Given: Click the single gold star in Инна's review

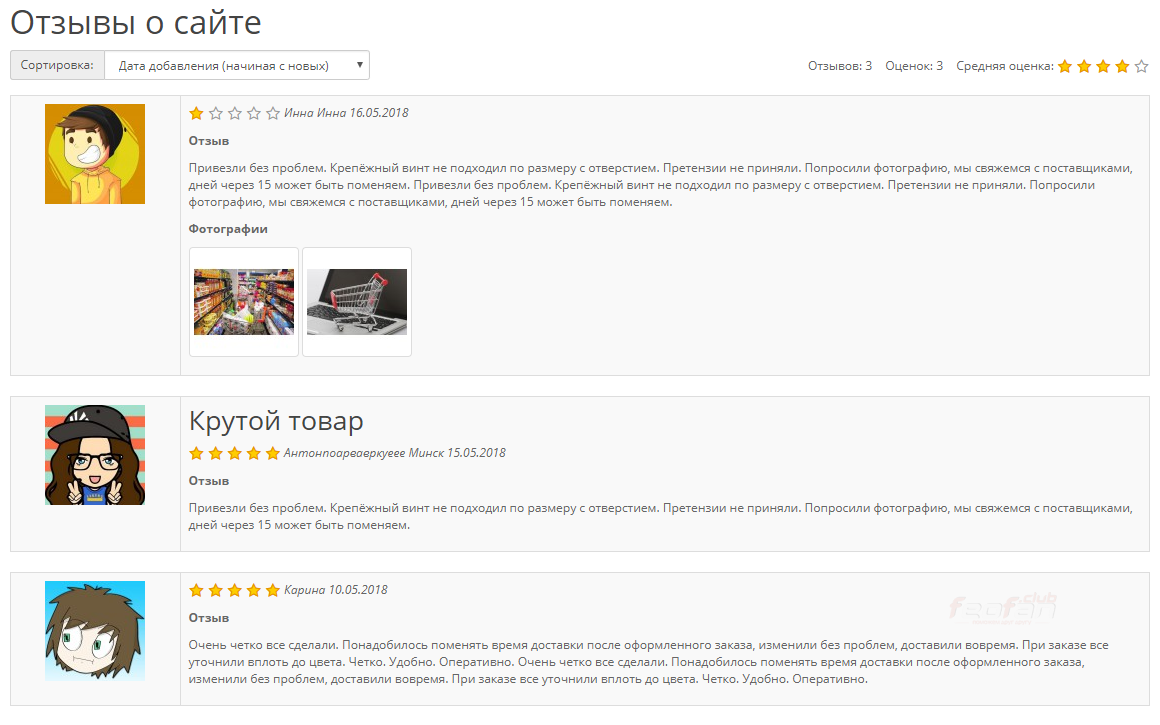Looking at the screenshot, I should [x=196, y=113].
